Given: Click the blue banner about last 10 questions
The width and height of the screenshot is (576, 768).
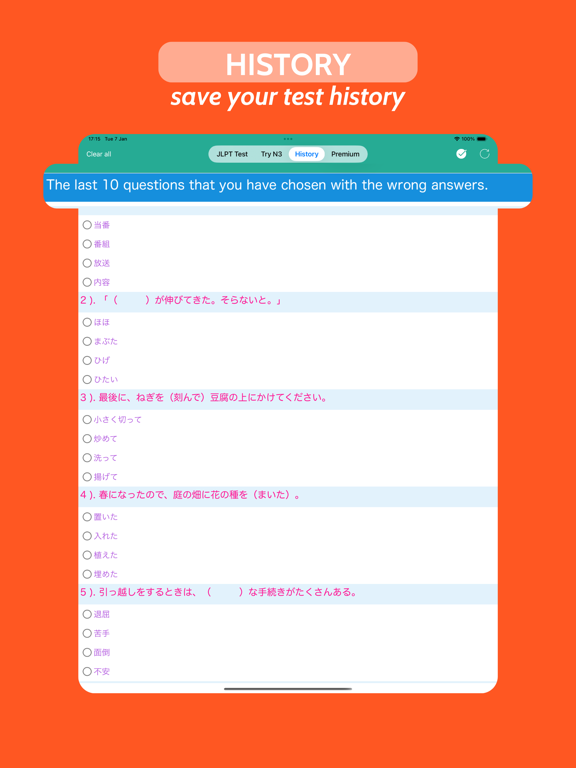Looking at the screenshot, I should tap(288, 187).
